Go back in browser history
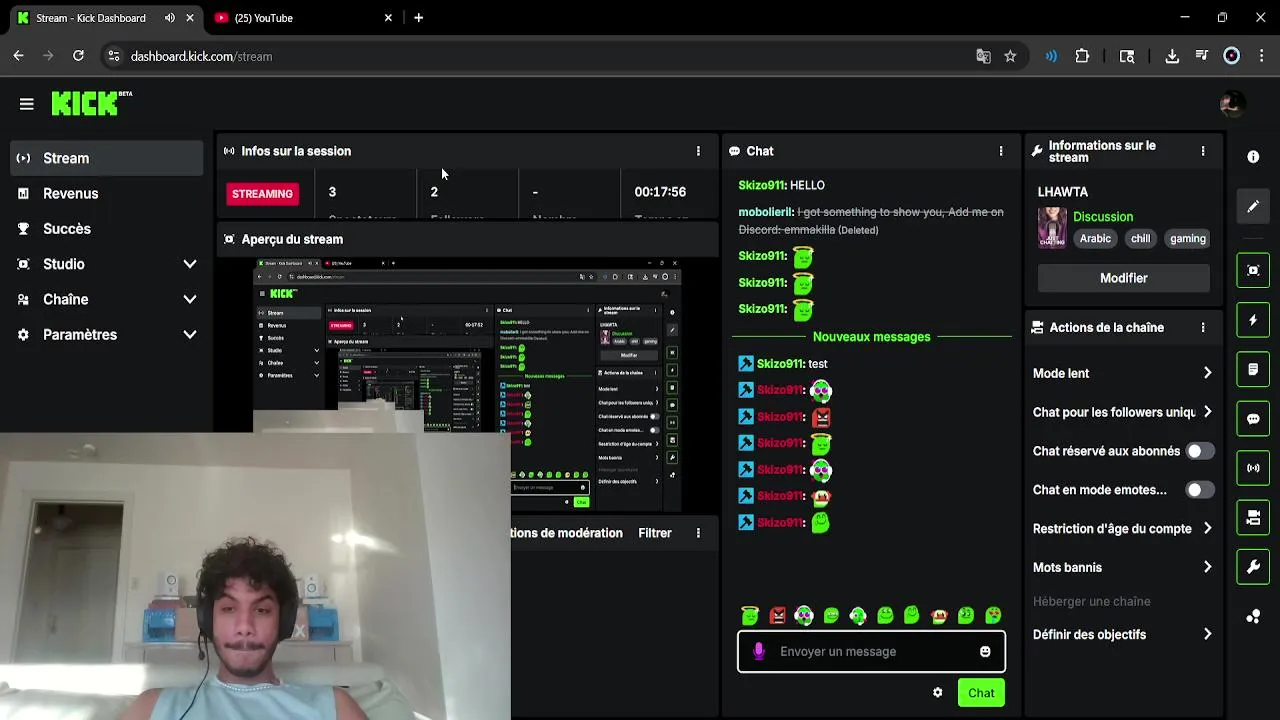 (x=18, y=56)
